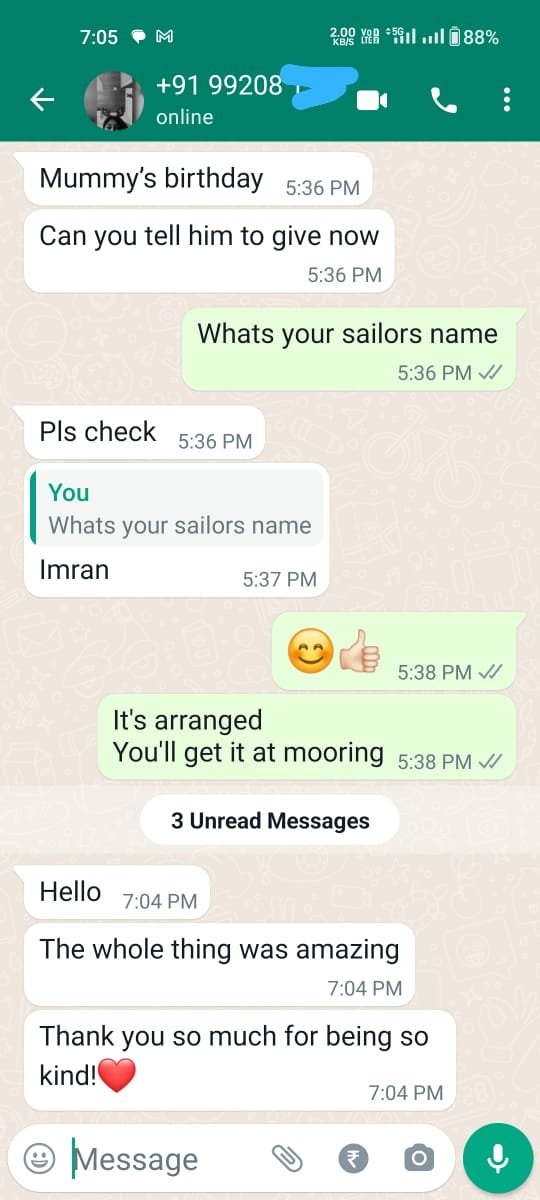Viewport: 540px width, 1200px height.
Task: Focus the Message text input field
Action: tap(165, 1159)
